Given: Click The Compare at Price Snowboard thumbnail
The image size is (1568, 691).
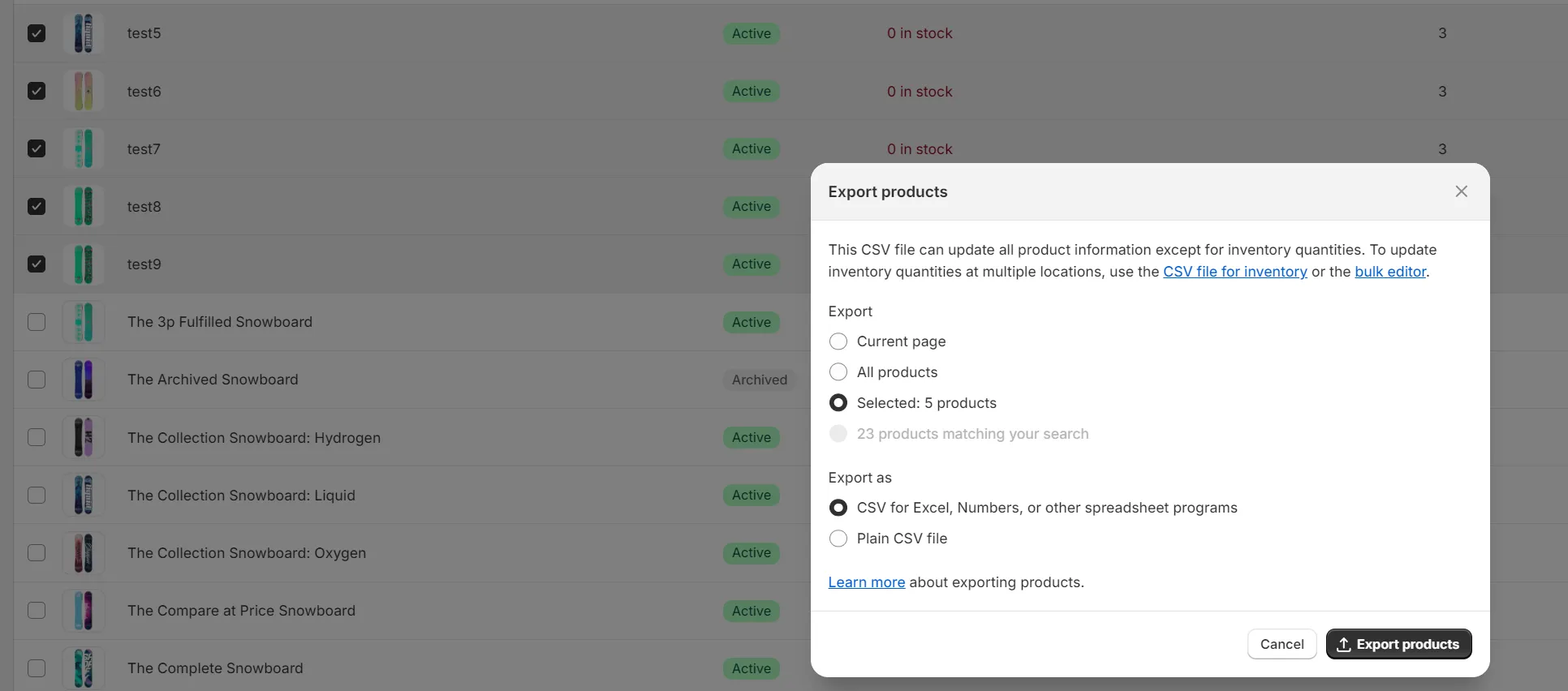Looking at the screenshot, I should [x=84, y=611].
